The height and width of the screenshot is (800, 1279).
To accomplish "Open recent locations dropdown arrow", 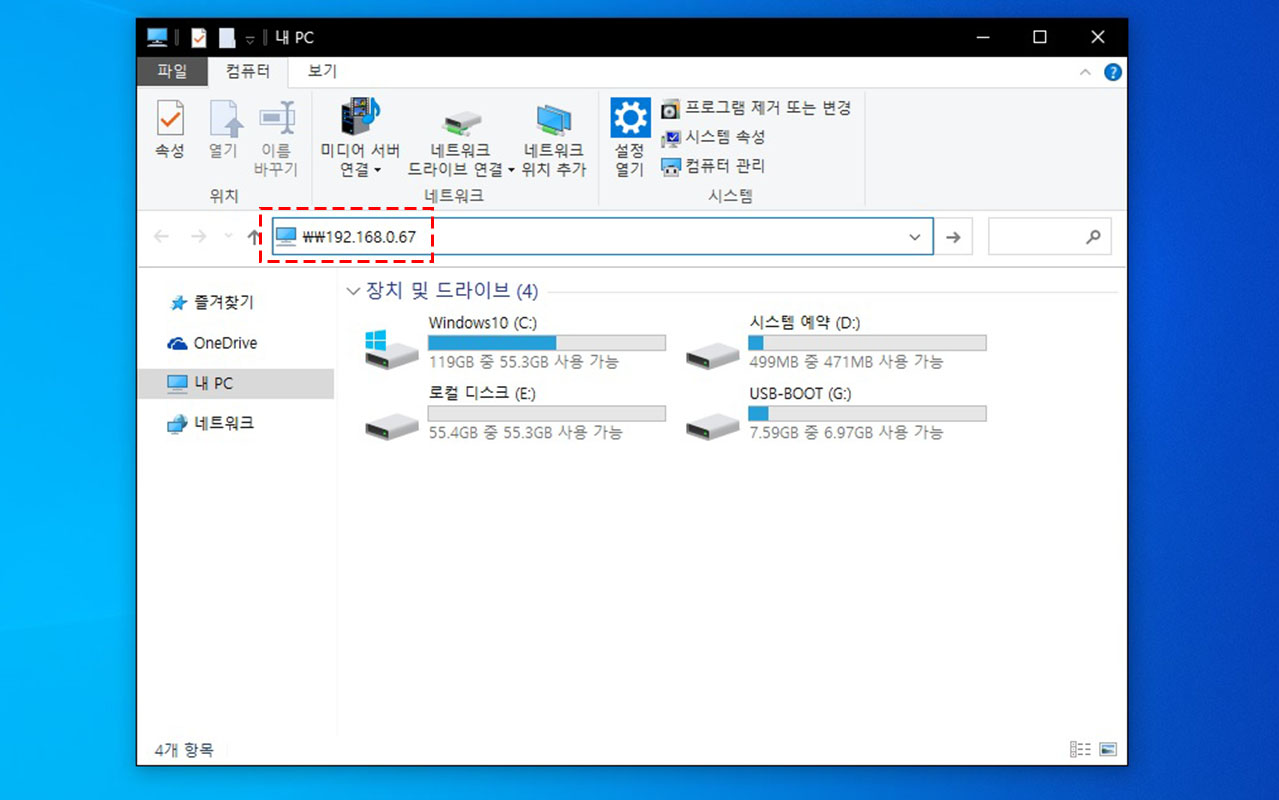I will click(x=229, y=237).
